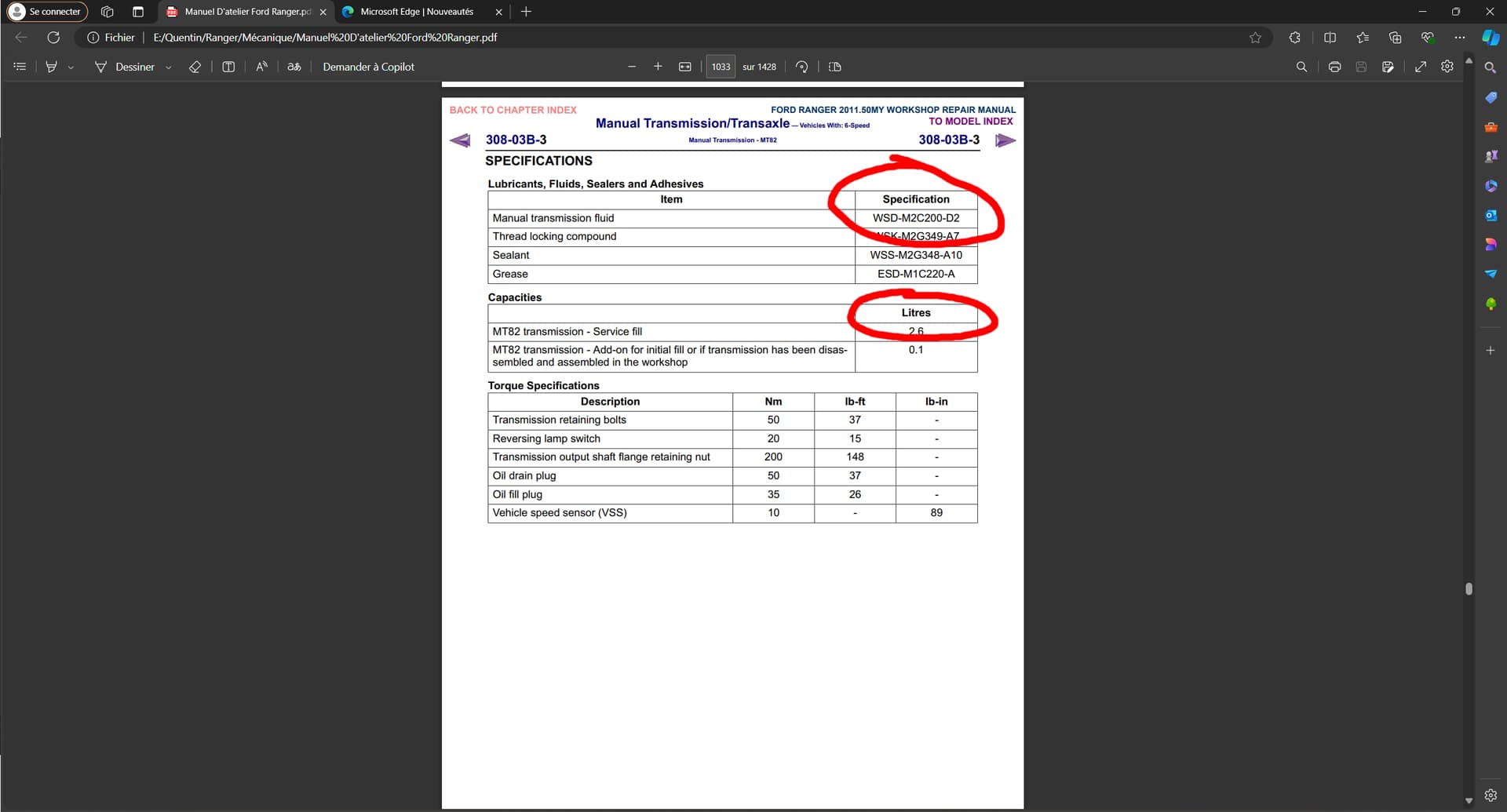Image resolution: width=1507 pixels, height=812 pixels.
Task: Switch to Manuel D'atelier Ford Ranger tab
Action: pyautogui.click(x=240, y=12)
